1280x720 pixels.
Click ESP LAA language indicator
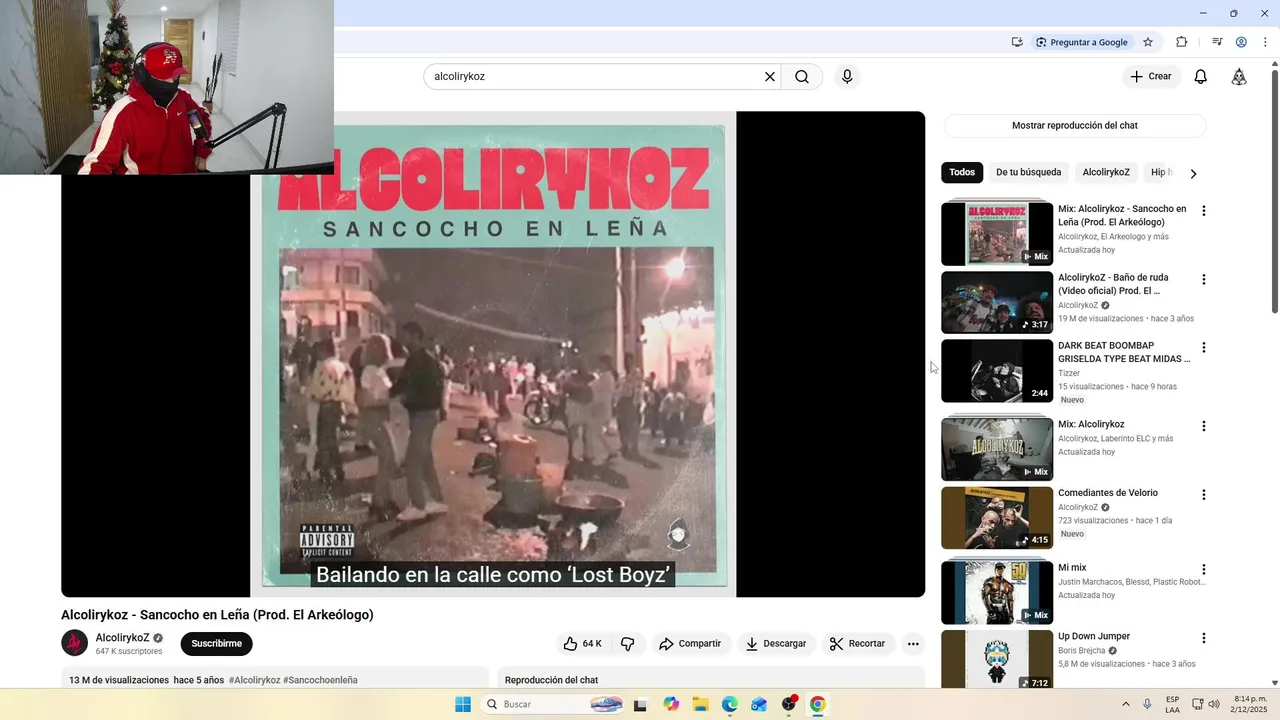click(x=1172, y=704)
